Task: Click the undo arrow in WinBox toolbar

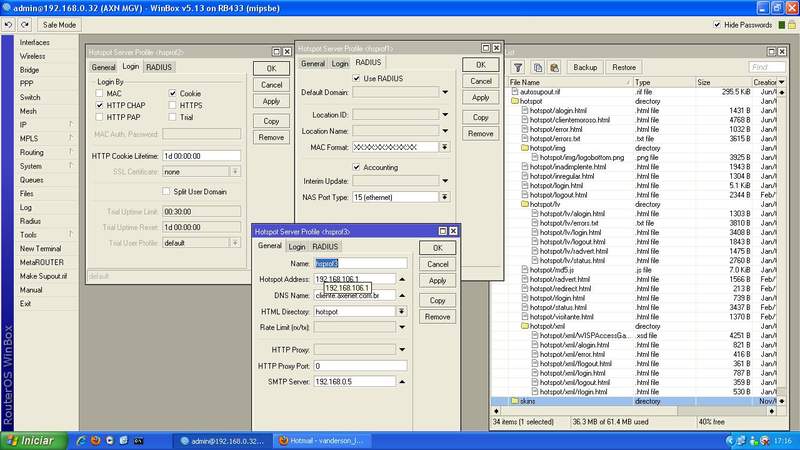Action: pyautogui.click(x=9, y=23)
